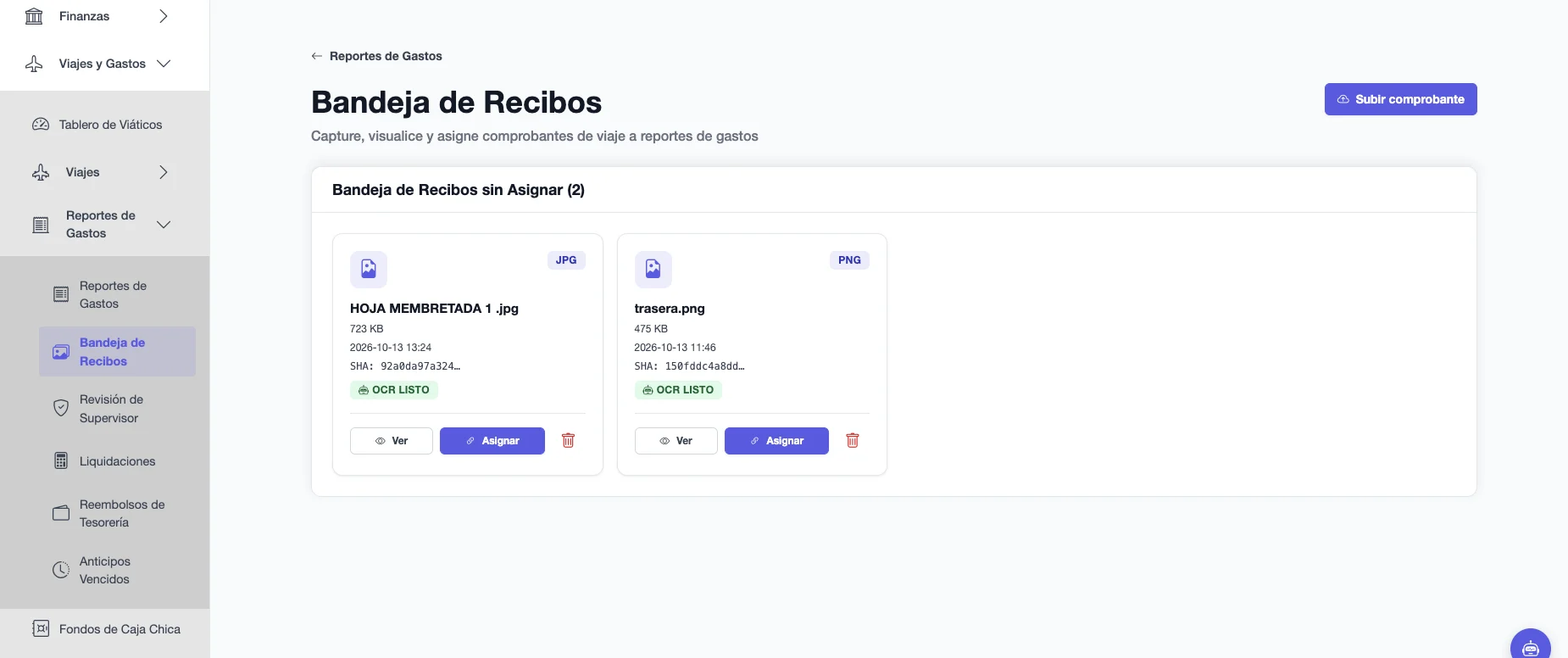
Task: Navigate to Reembolsos de Tesorería
Action: (117, 514)
